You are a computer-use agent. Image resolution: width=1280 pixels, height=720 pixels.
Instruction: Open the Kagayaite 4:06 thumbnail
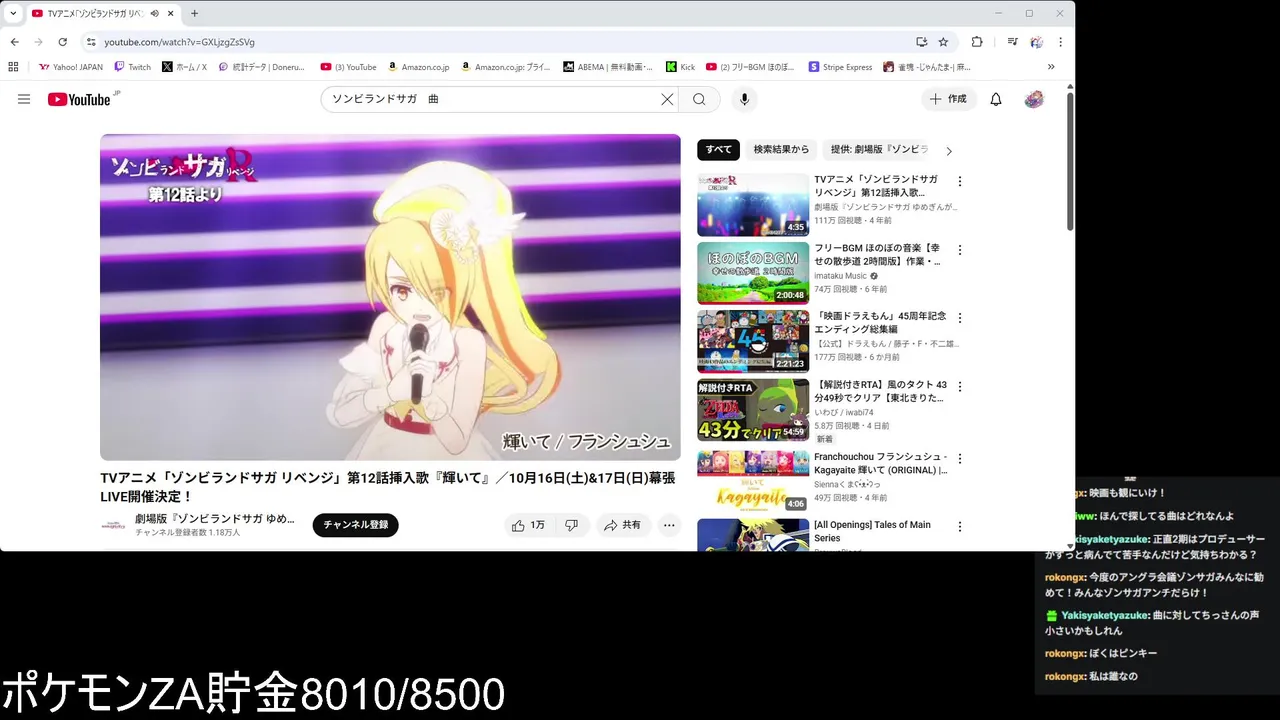(753, 481)
